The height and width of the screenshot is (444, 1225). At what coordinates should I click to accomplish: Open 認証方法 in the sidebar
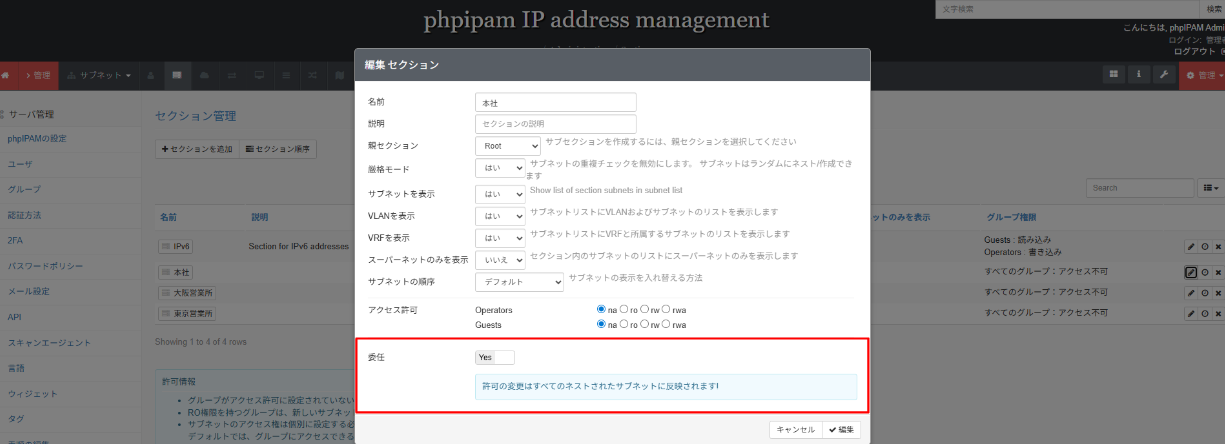coord(24,215)
